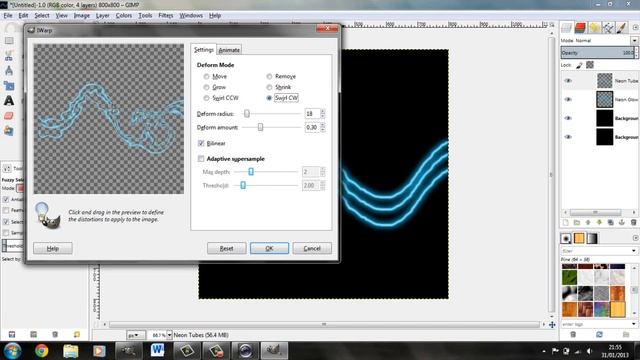Viewport: 640px width, 360px height.
Task: Open the pattern filter dropdown
Action: 633,251
